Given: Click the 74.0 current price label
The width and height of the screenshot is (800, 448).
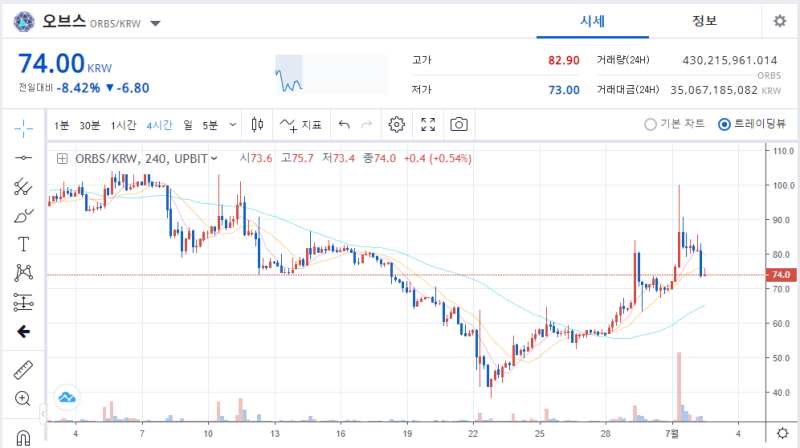Looking at the screenshot, I should (x=781, y=275).
